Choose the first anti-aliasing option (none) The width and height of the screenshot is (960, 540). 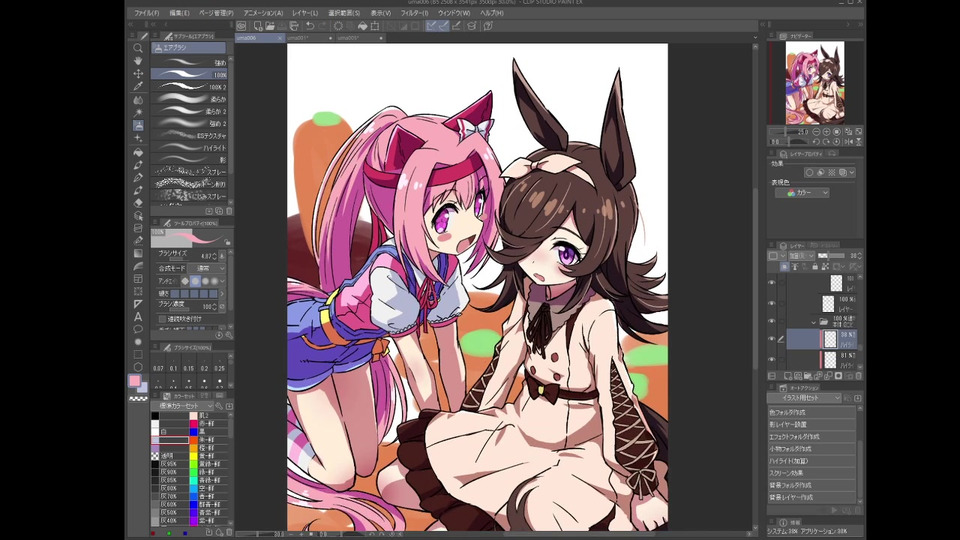(185, 281)
